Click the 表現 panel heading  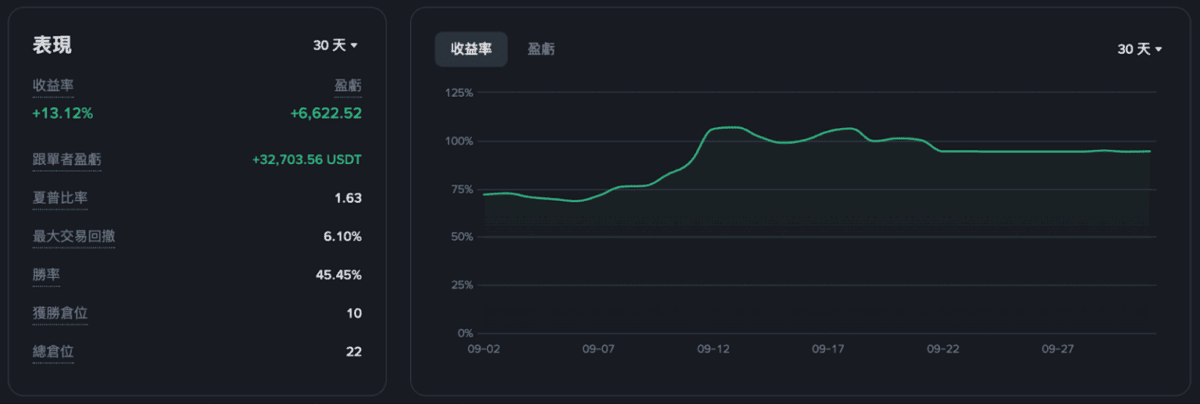pos(52,45)
